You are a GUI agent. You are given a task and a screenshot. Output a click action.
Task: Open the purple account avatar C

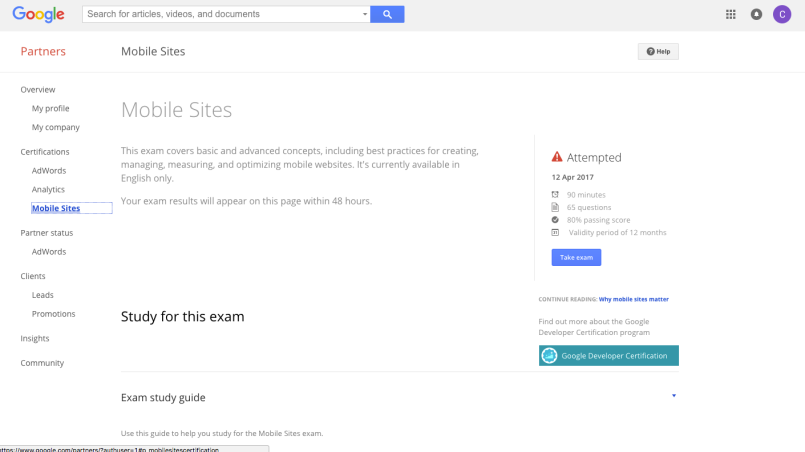click(782, 14)
